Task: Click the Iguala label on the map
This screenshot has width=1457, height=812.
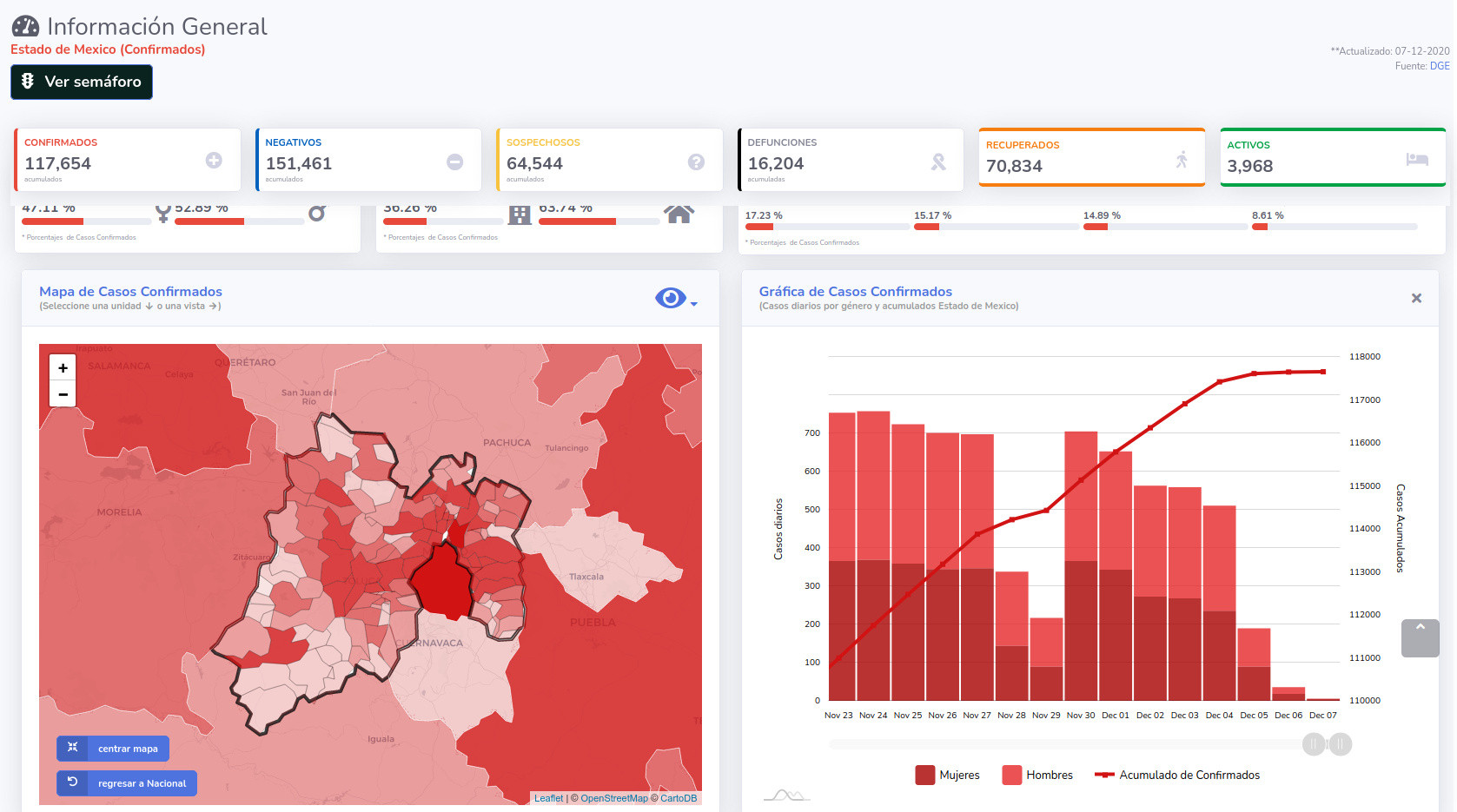Action: (381, 739)
